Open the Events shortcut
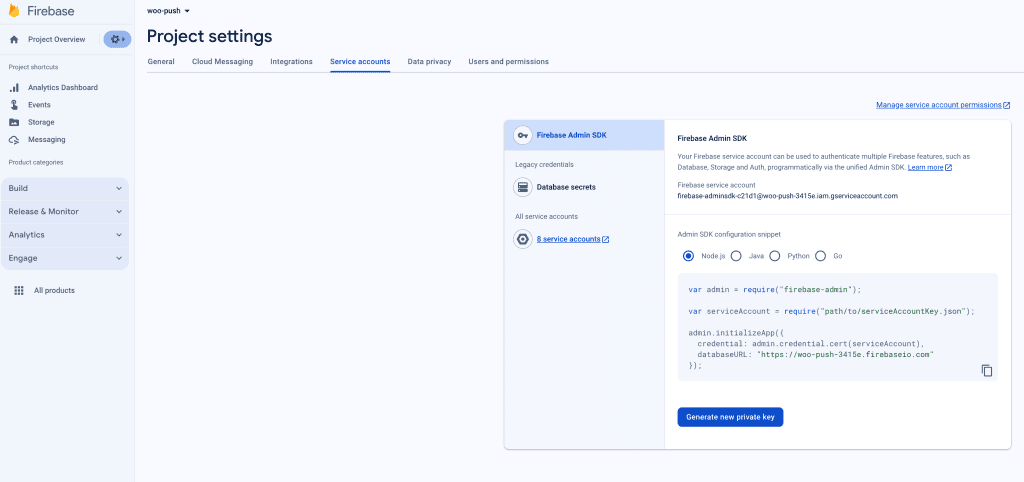Image resolution: width=1024 pixels, height=482 pixels. pyautogui.click(x=39, y=104)
